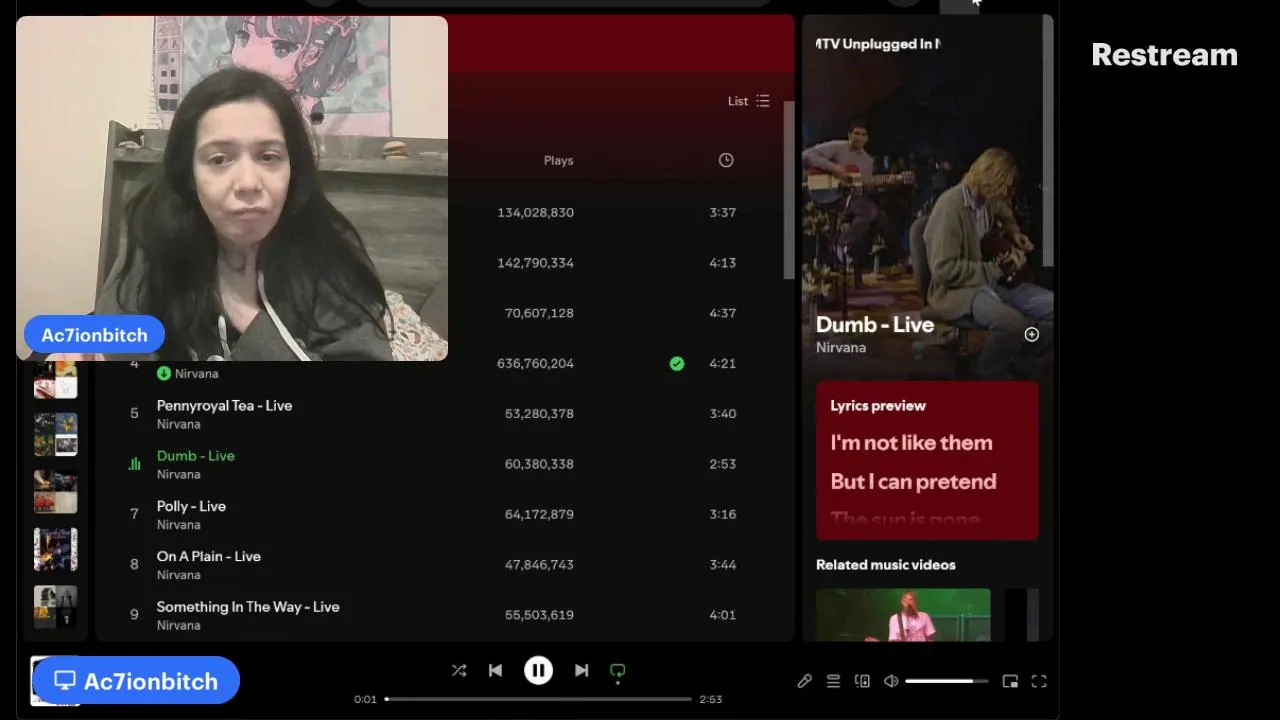
Task: Open the related music video thumbnail
Action: (903, 614)
